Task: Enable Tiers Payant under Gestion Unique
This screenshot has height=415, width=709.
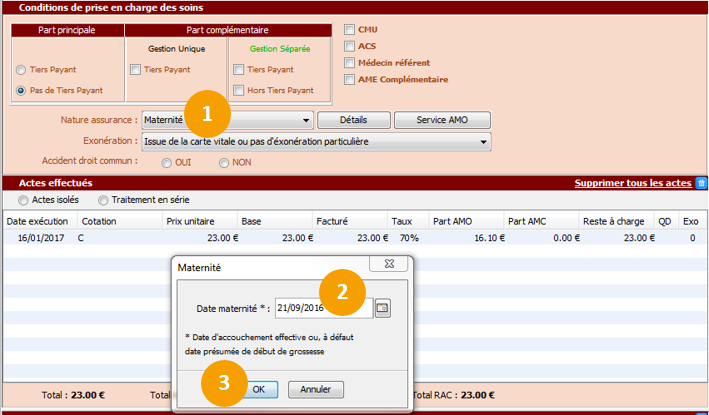Action: pos(136,70)
